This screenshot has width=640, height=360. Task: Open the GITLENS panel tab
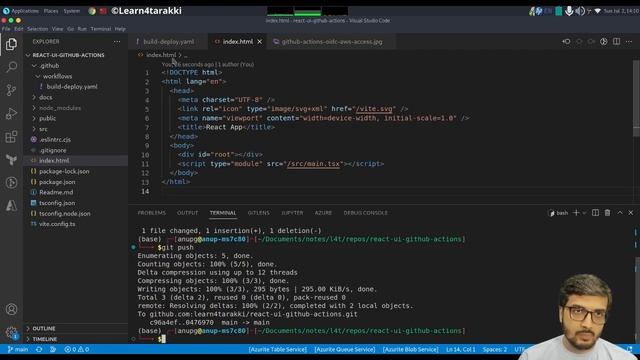click(258, 213)
